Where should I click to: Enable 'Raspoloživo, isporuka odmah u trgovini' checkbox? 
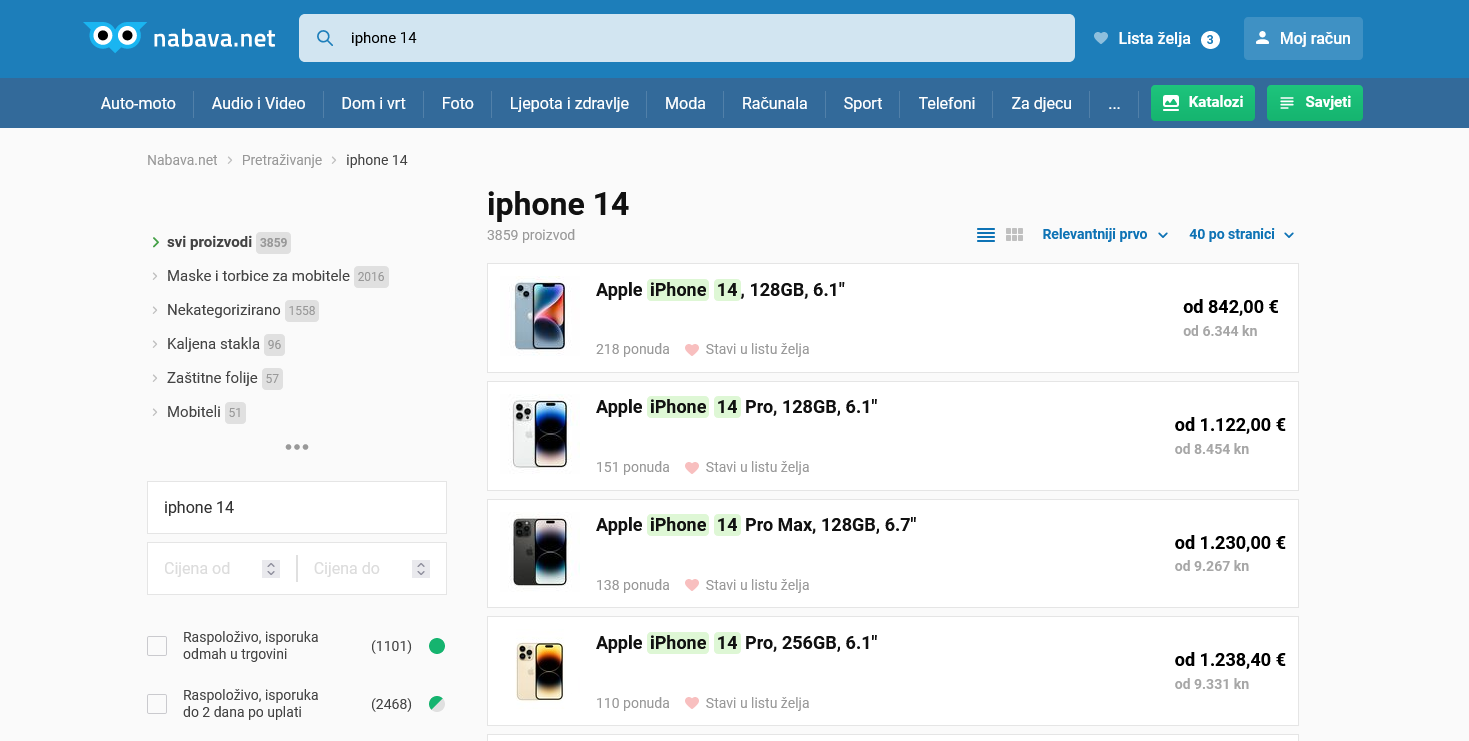click(157, 646)
